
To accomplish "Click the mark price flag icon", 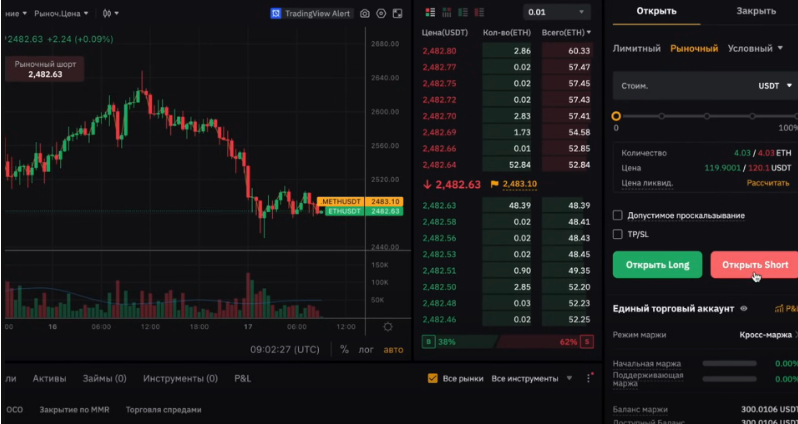I will 494,184.
